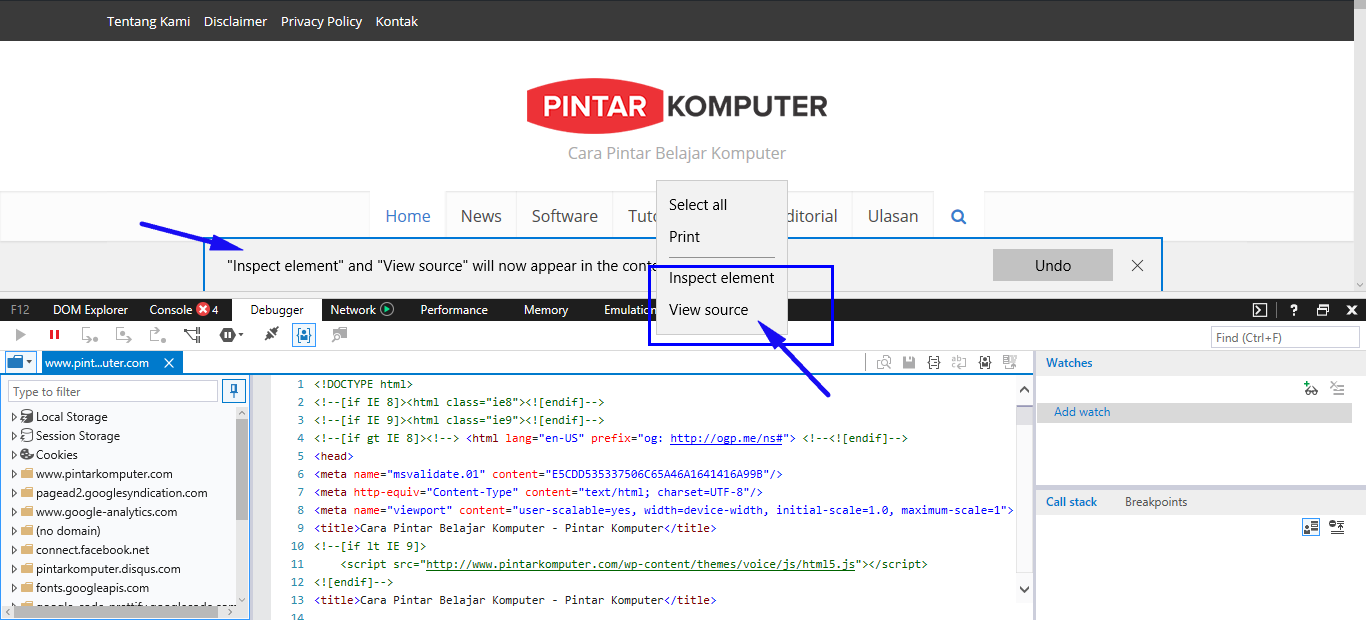
Task: Click the Mark as my code icon
Action: click(985, 363)
